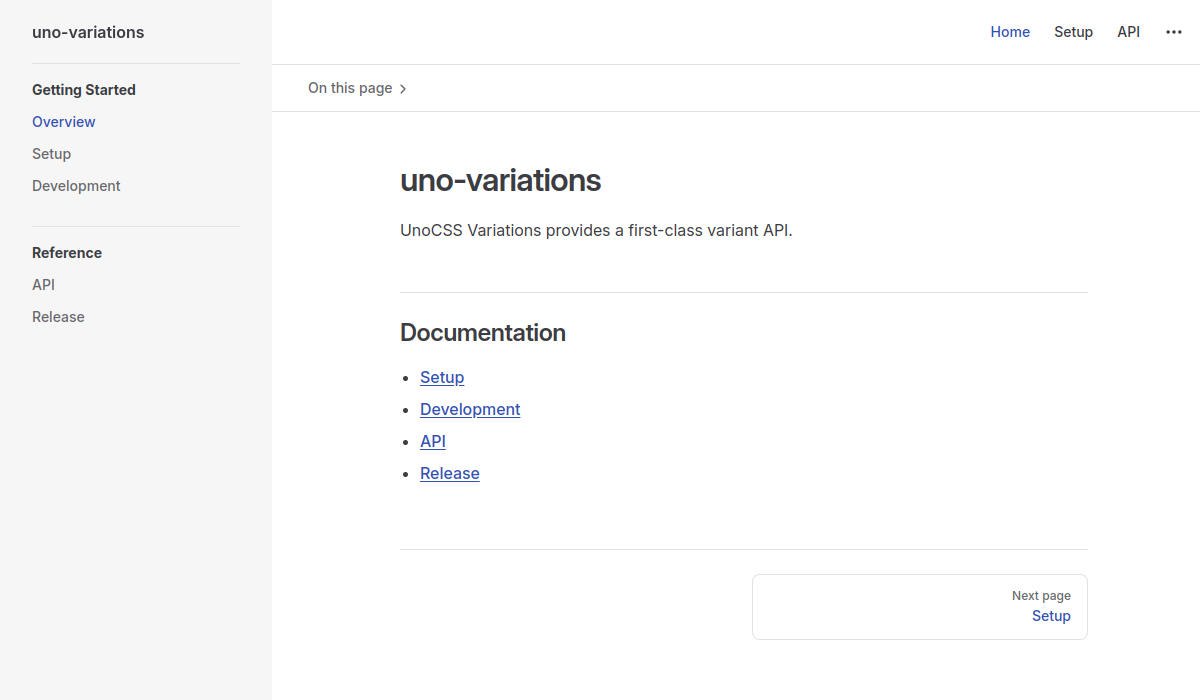Click the Setup link in Documentation list
1200x700 pixels.
point(442,377)
